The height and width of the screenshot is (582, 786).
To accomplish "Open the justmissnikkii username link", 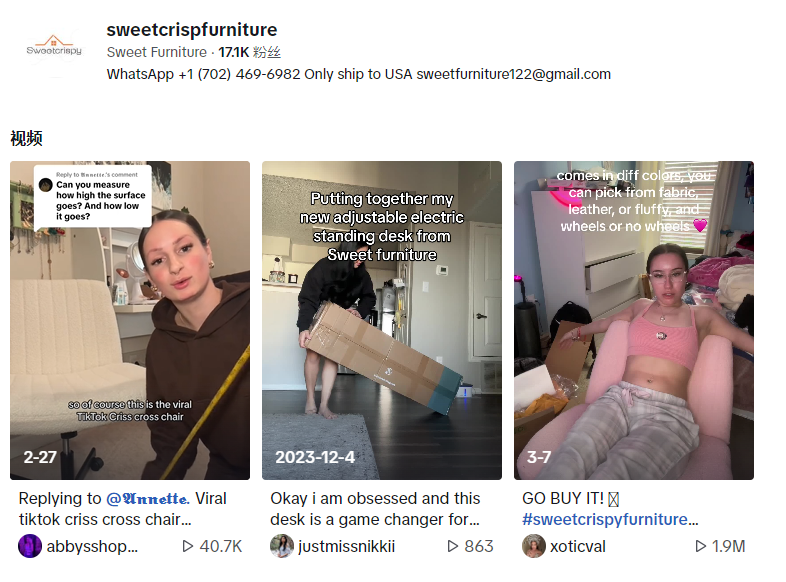I will click(x=346, y=546).
